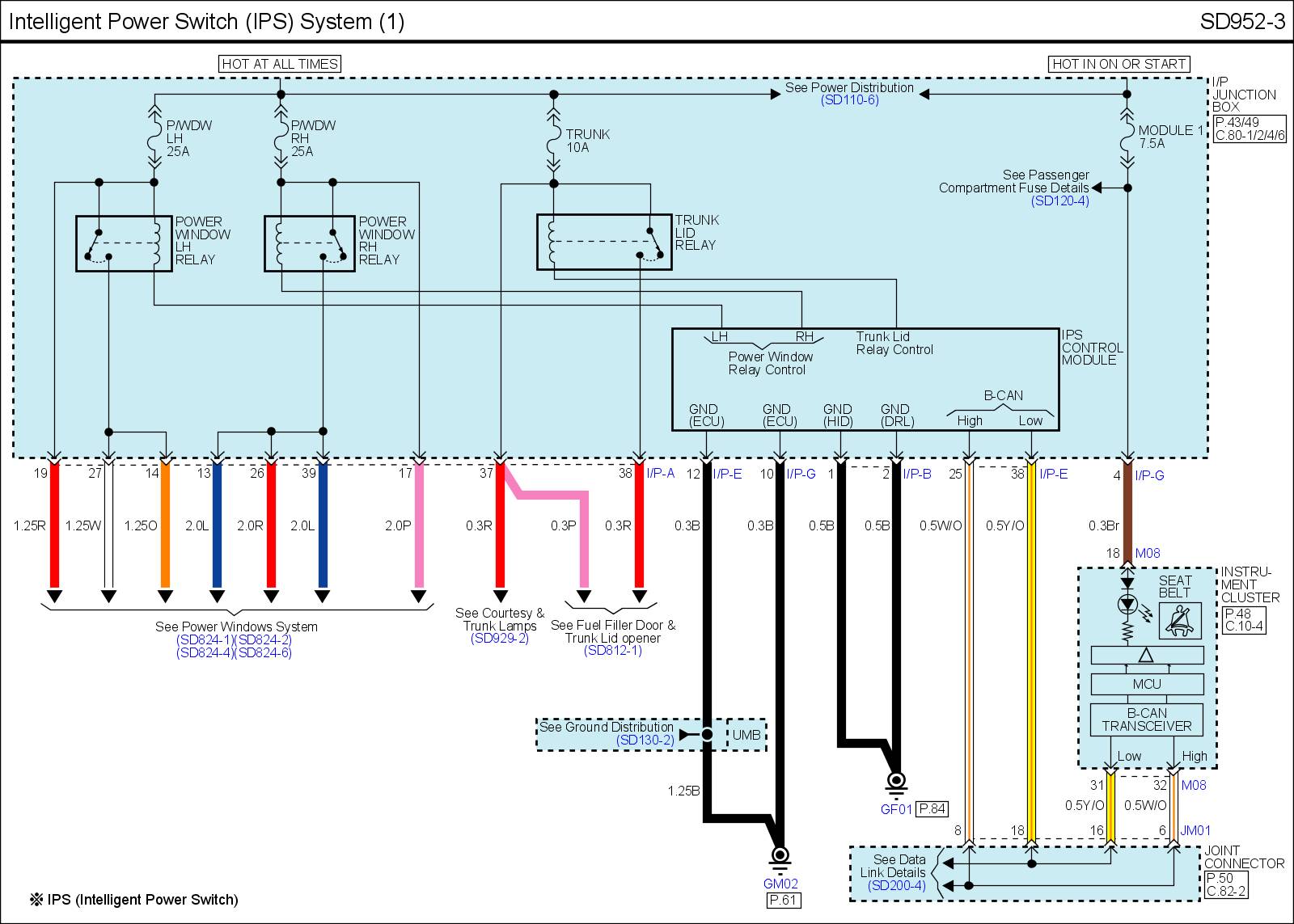
Task: Click the P.61 page reference box
Action: coord(784,900)
